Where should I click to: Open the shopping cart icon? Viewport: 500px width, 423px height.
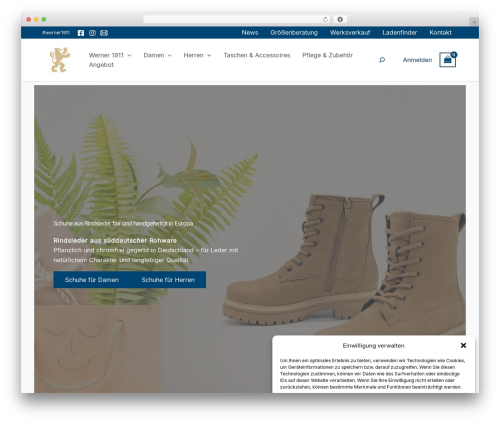(x=448, y=60)
